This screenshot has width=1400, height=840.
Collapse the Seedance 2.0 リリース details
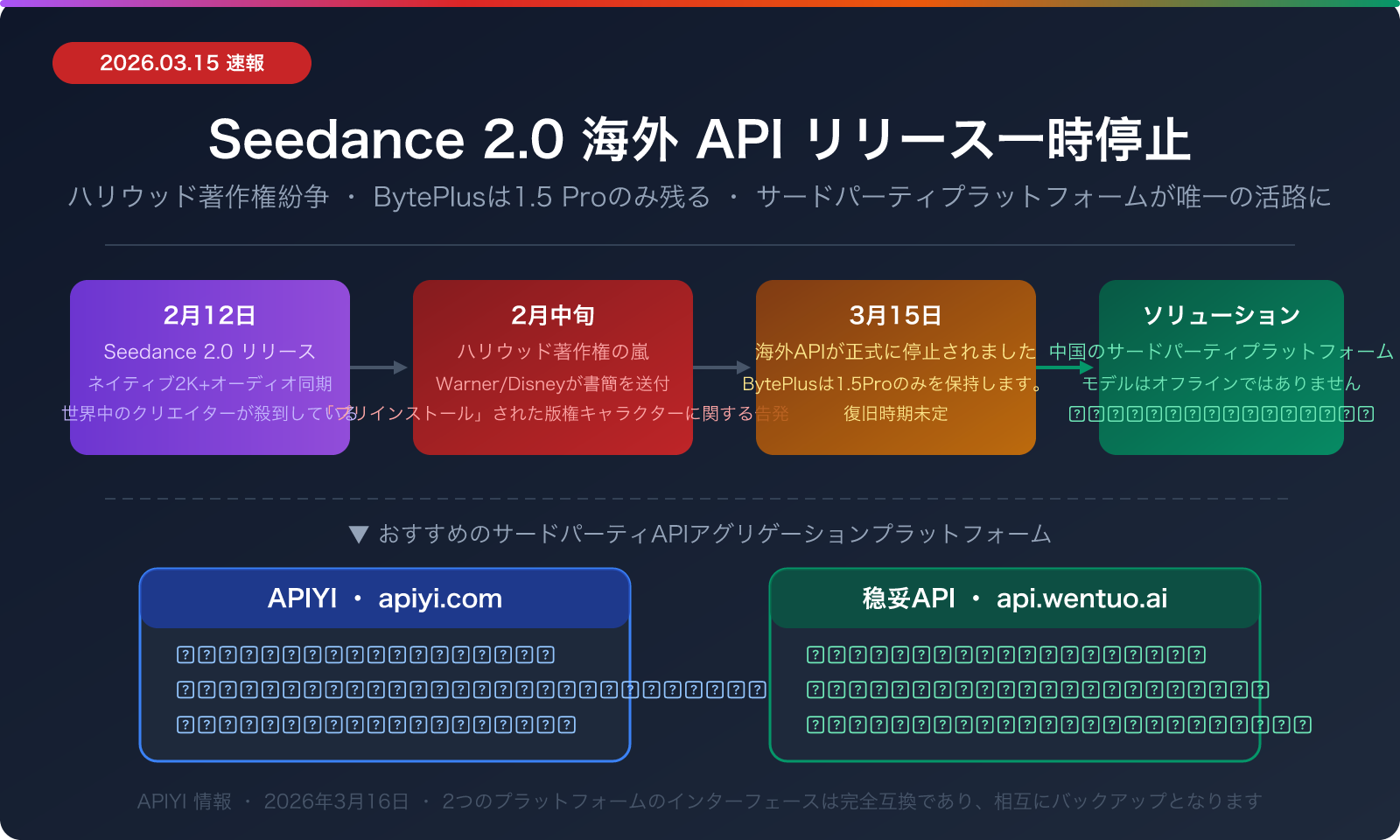(x=209, y=352)
